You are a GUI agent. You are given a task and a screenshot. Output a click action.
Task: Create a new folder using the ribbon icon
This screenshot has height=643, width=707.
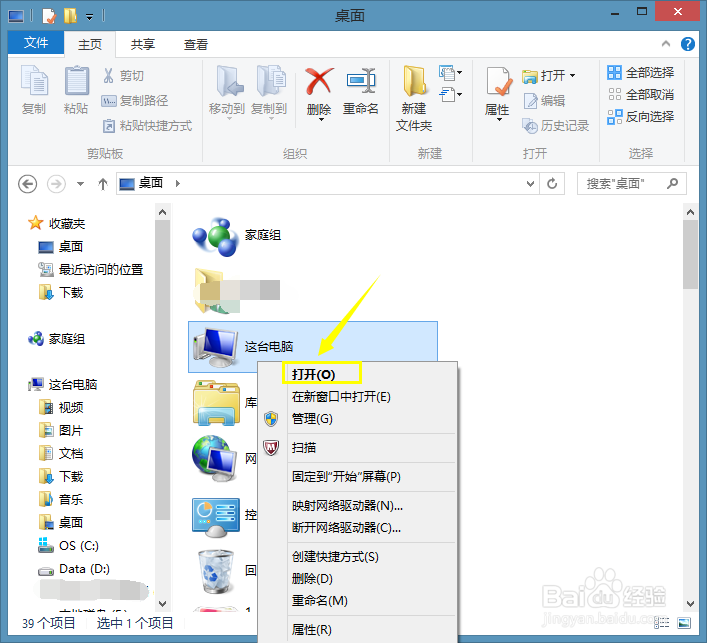tap(414, 82)
